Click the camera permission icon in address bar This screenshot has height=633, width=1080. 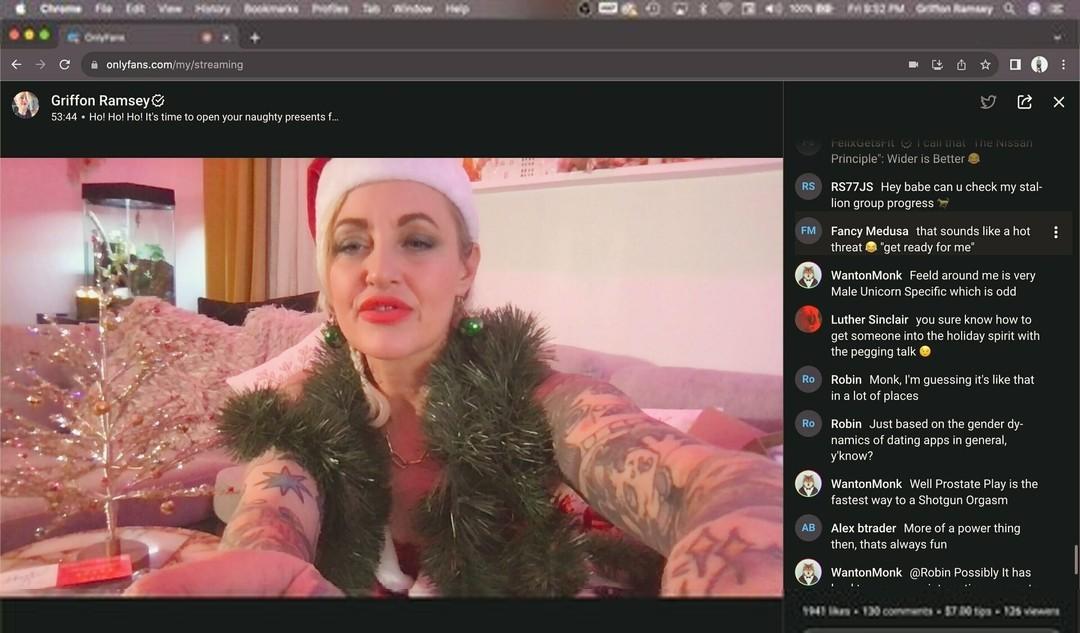[913, 64]
